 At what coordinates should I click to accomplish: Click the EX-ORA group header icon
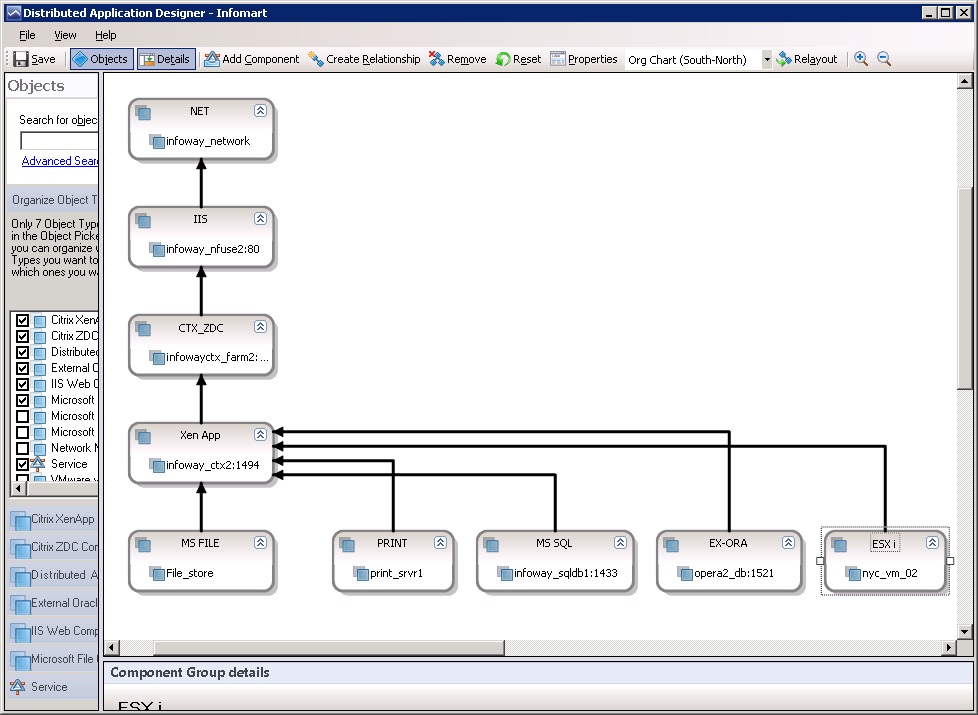click(x=671, y=545)
